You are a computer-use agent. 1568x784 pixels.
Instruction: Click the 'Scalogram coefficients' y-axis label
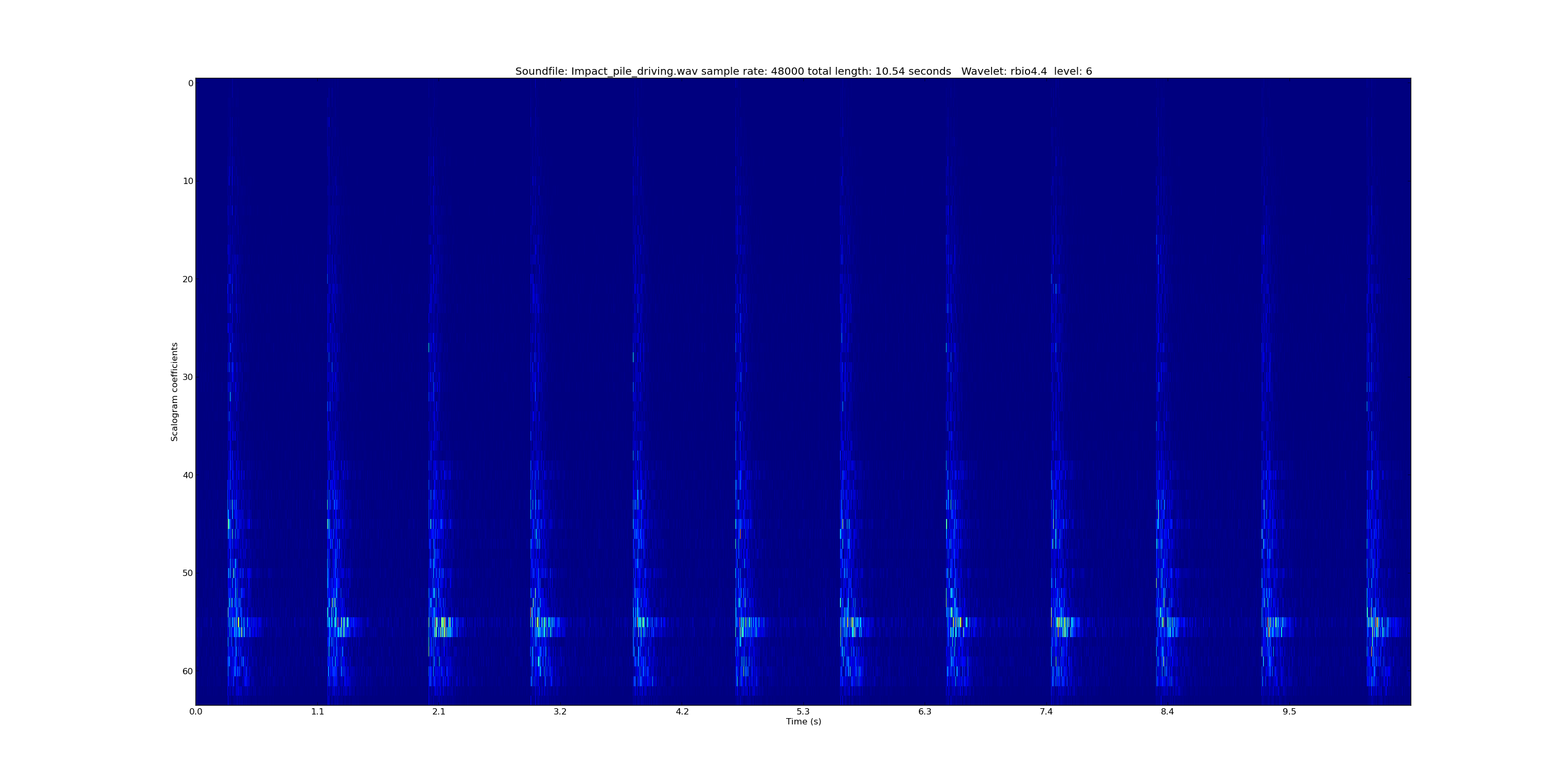tap(175, 391)
